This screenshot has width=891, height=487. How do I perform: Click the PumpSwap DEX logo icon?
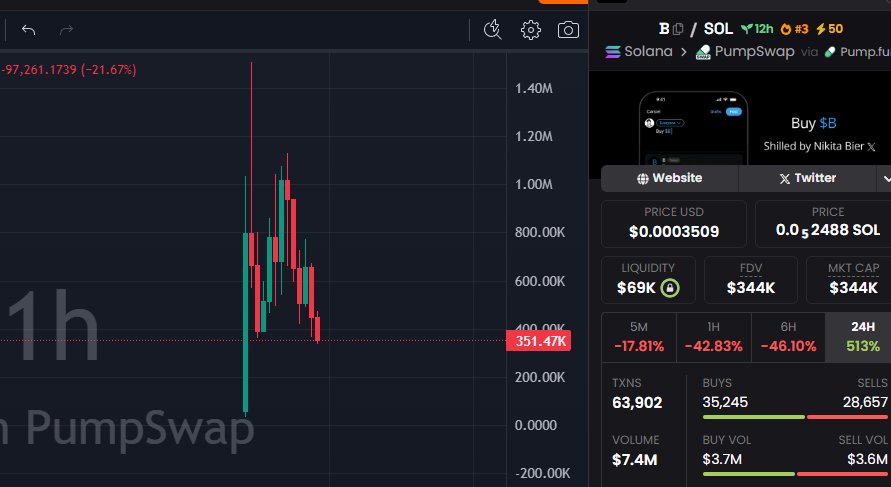[704, 52]
